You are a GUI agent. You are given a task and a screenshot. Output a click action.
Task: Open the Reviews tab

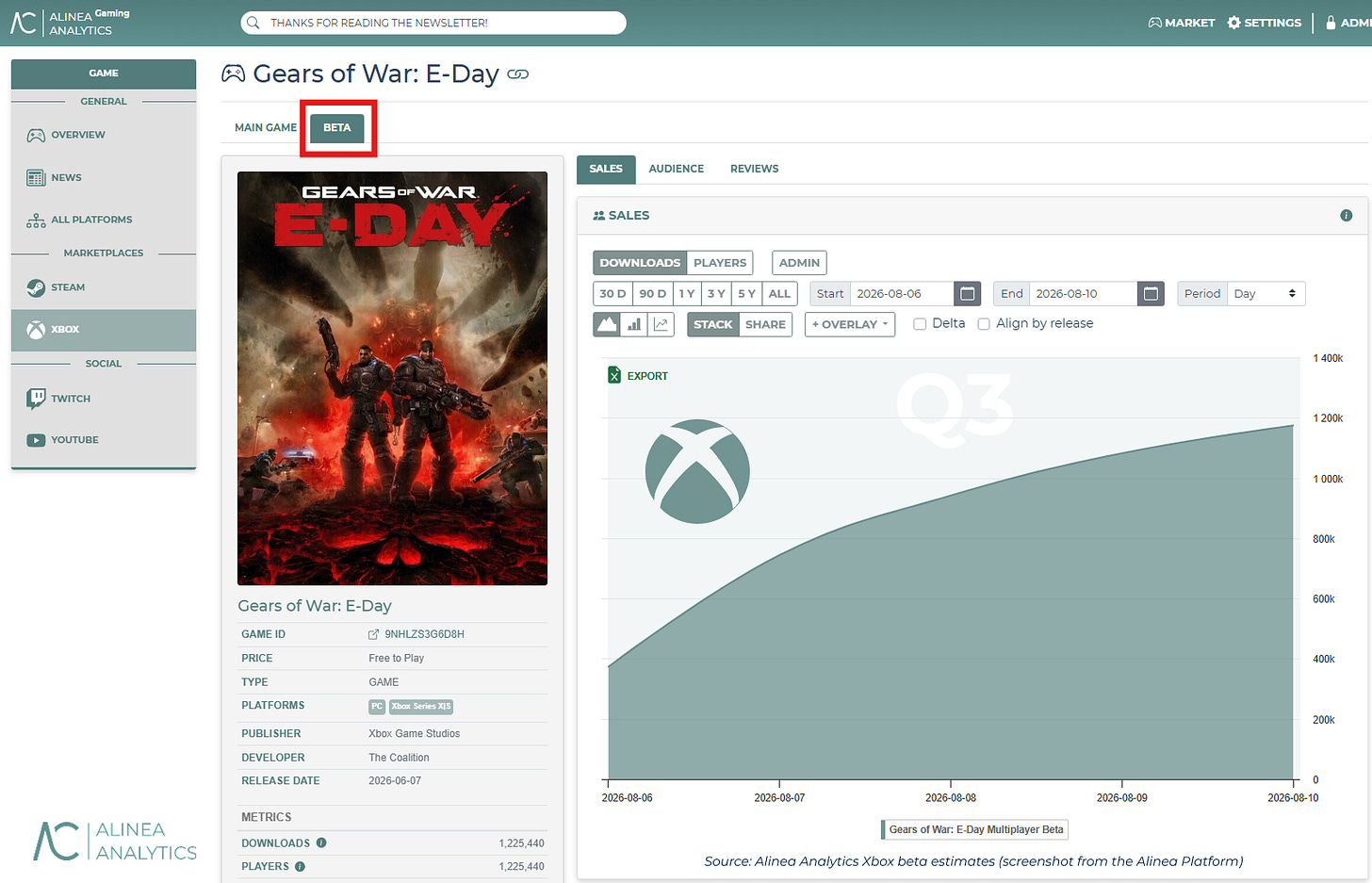pos(755,169)
